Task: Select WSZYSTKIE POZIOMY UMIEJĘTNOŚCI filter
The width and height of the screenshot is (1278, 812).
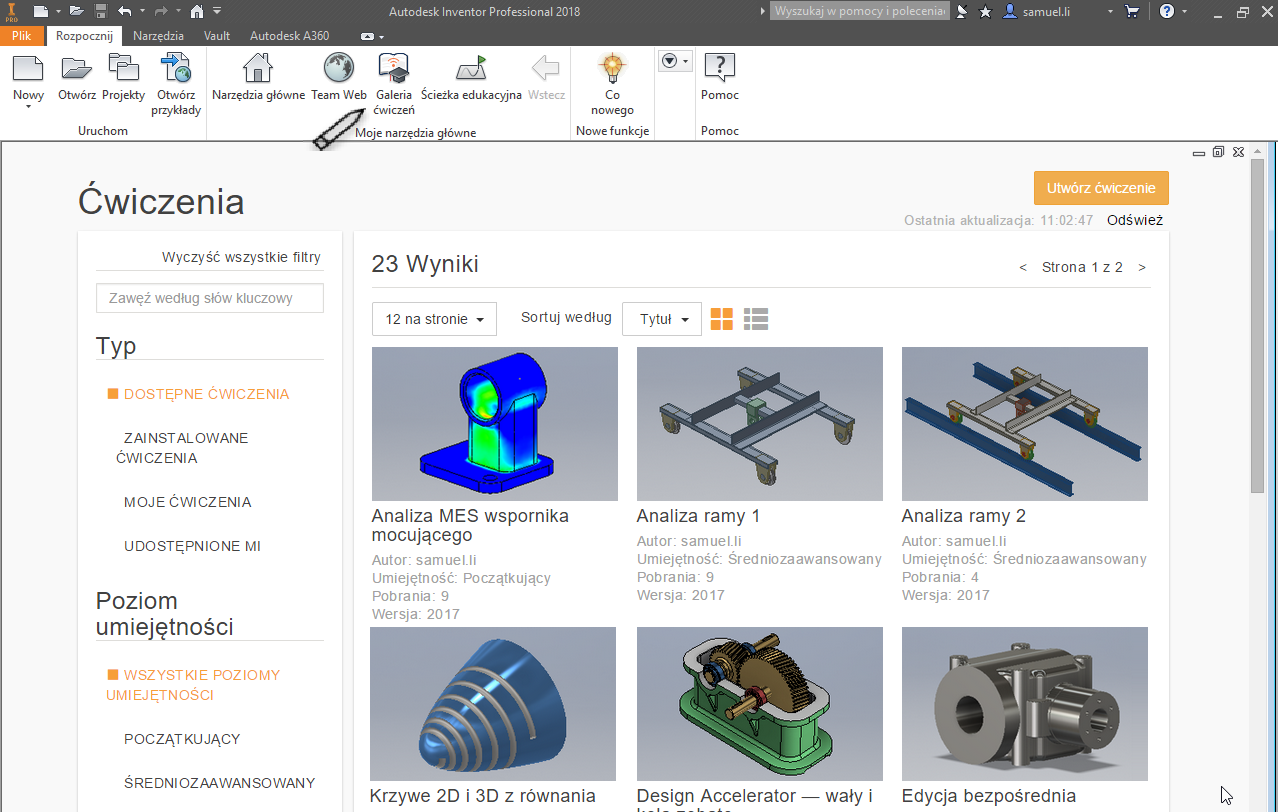Action: pos(194,685)
